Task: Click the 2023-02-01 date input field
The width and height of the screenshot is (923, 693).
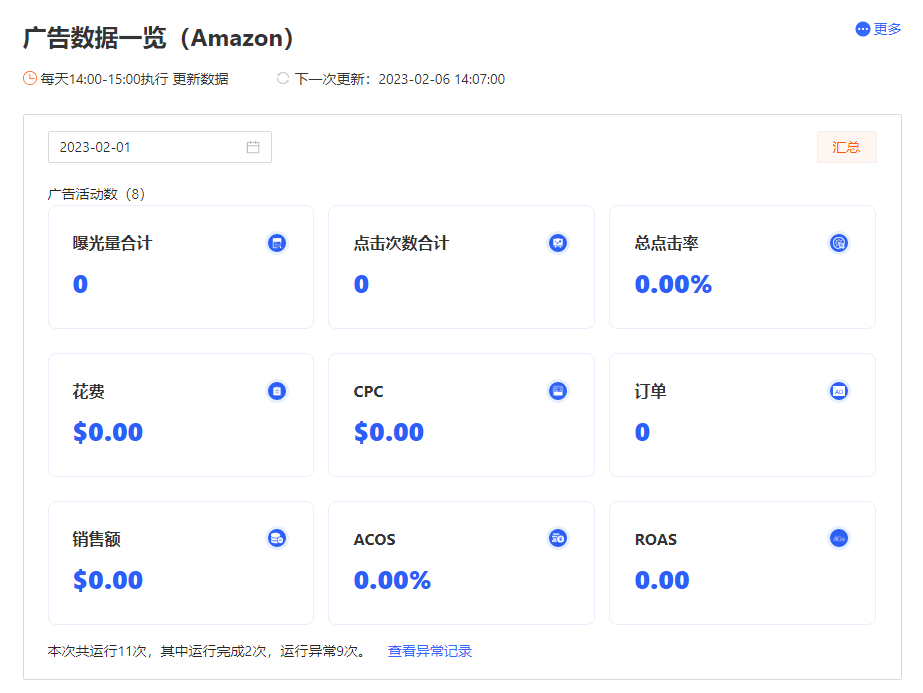Action: (x=160, y=147)
